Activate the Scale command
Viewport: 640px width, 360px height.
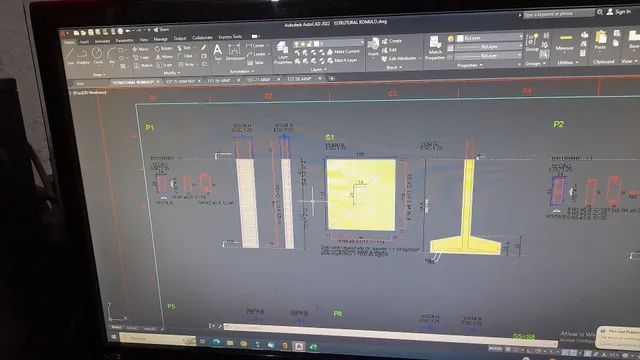(164, 65)
